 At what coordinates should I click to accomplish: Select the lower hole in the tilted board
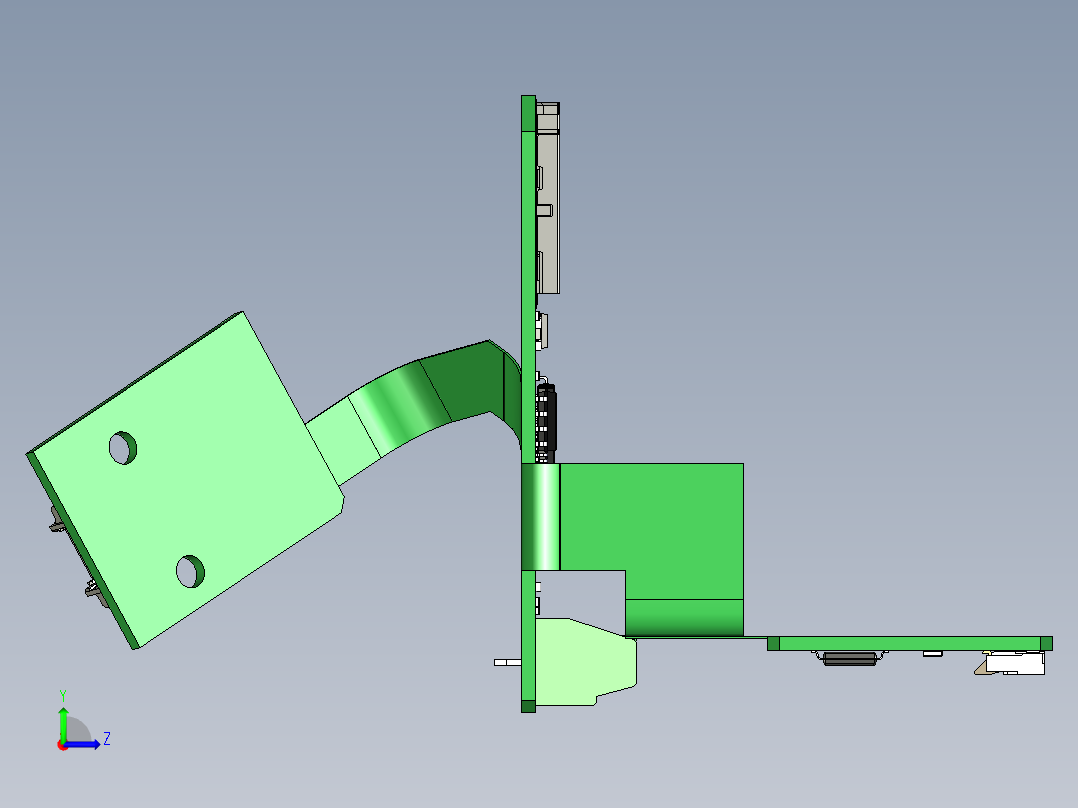pos(190,571)
